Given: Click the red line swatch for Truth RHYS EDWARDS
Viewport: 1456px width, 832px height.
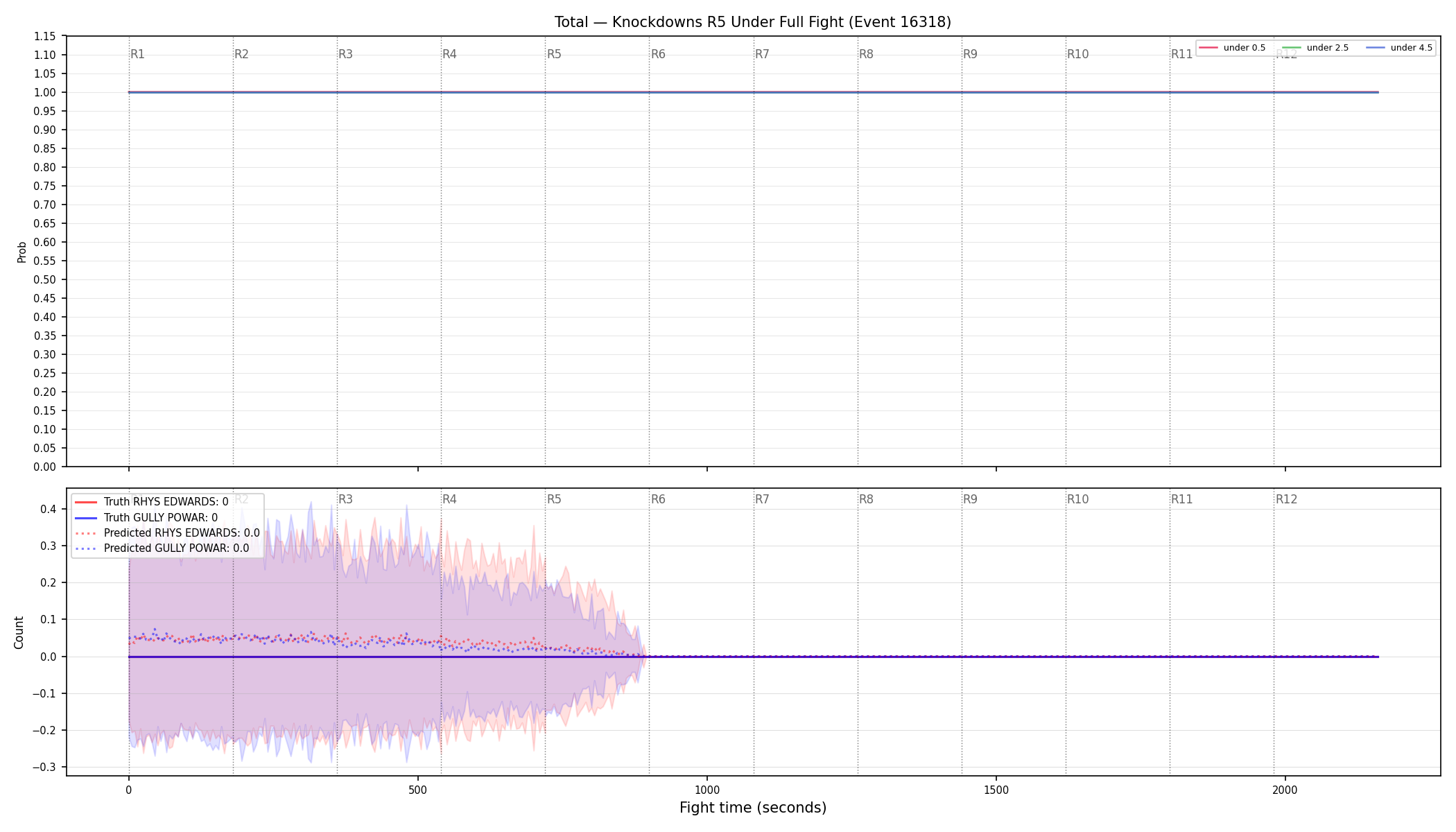Looking at the screenshot, I should pos(85,502).
